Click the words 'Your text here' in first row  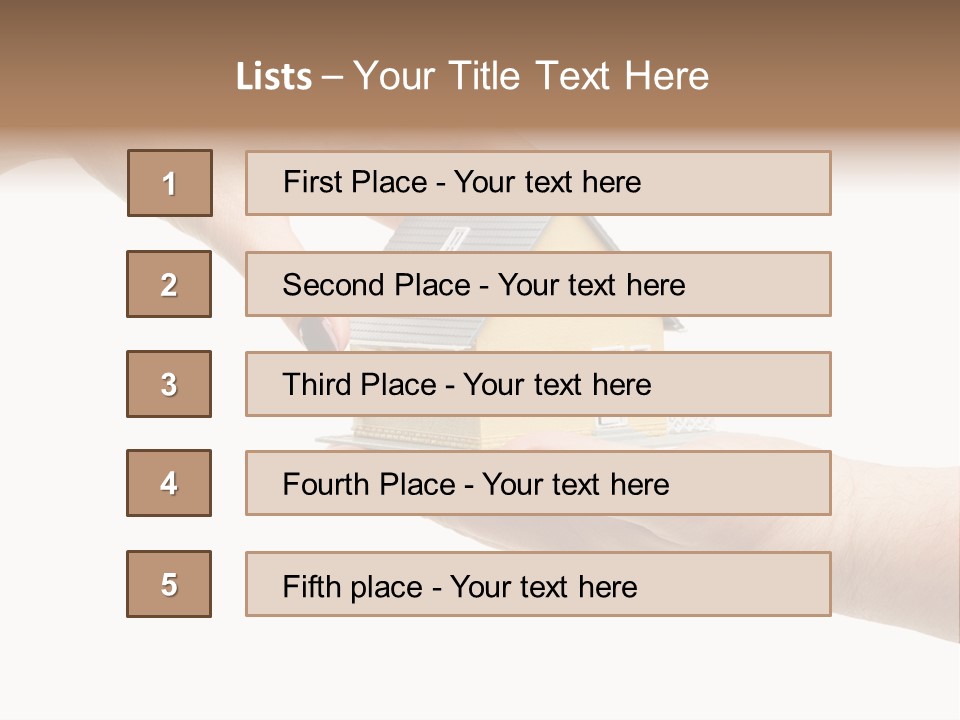547,182
